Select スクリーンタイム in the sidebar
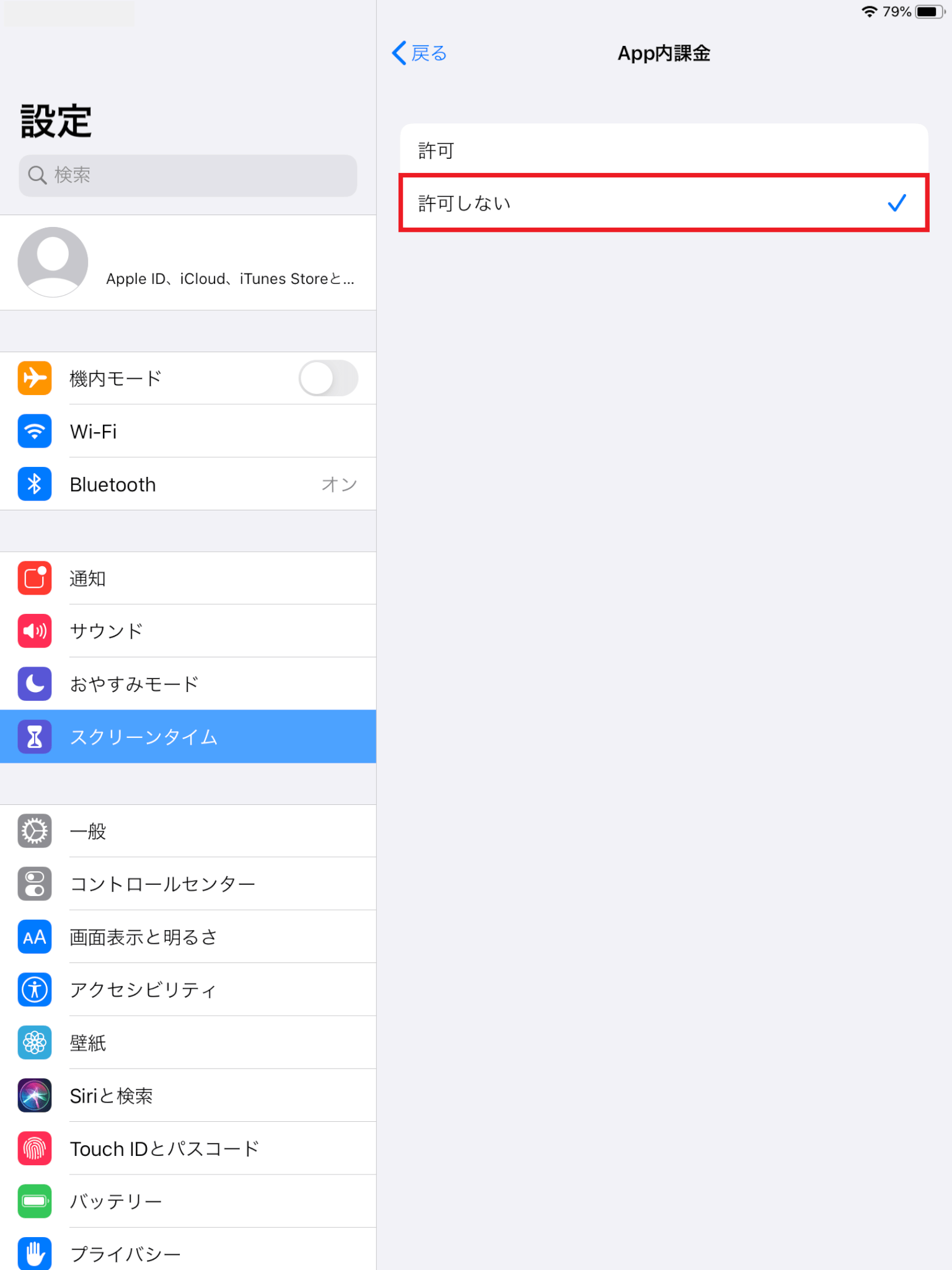This screenshot has width=952, height=1270. coord(188,737)
